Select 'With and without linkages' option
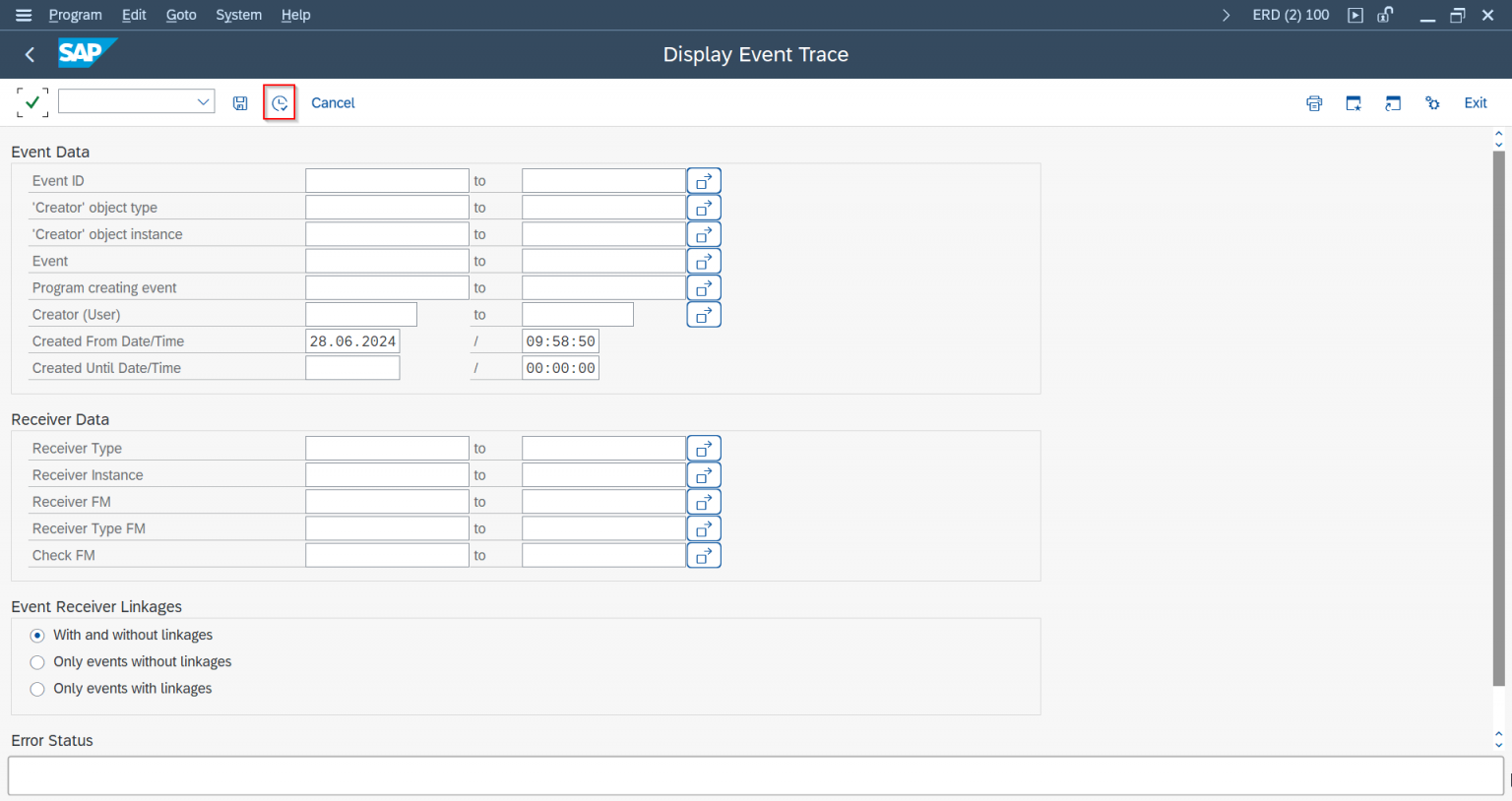The image size is (1512, 801). [x=37, y=636]
